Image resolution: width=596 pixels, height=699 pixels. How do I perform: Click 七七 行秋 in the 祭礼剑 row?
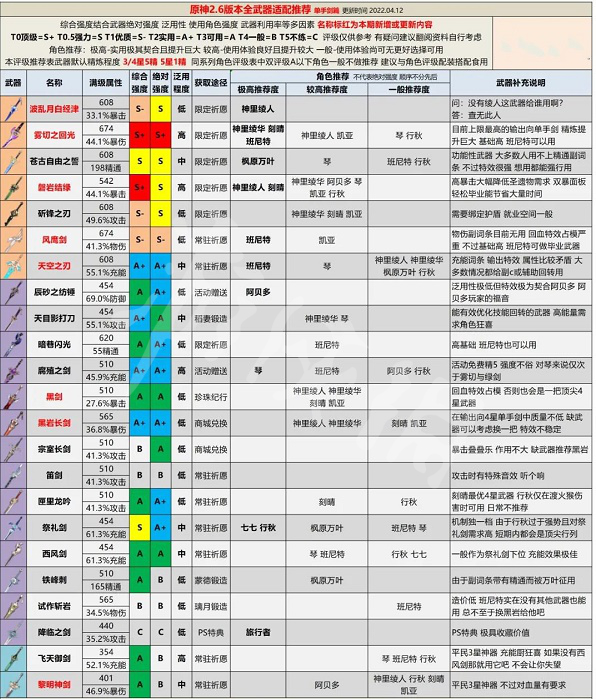(x=258, y=527)
